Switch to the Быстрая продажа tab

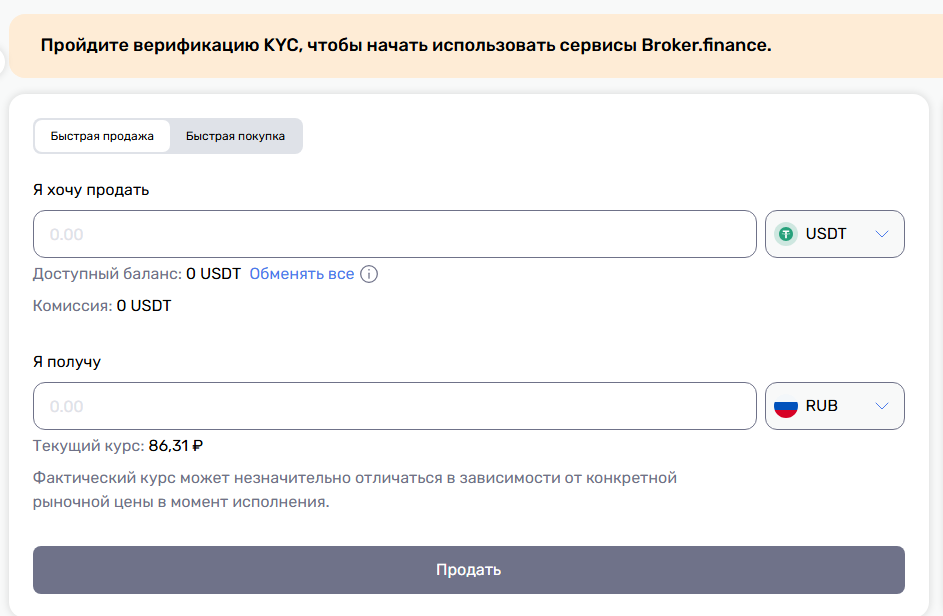click(x=102, y=136)
